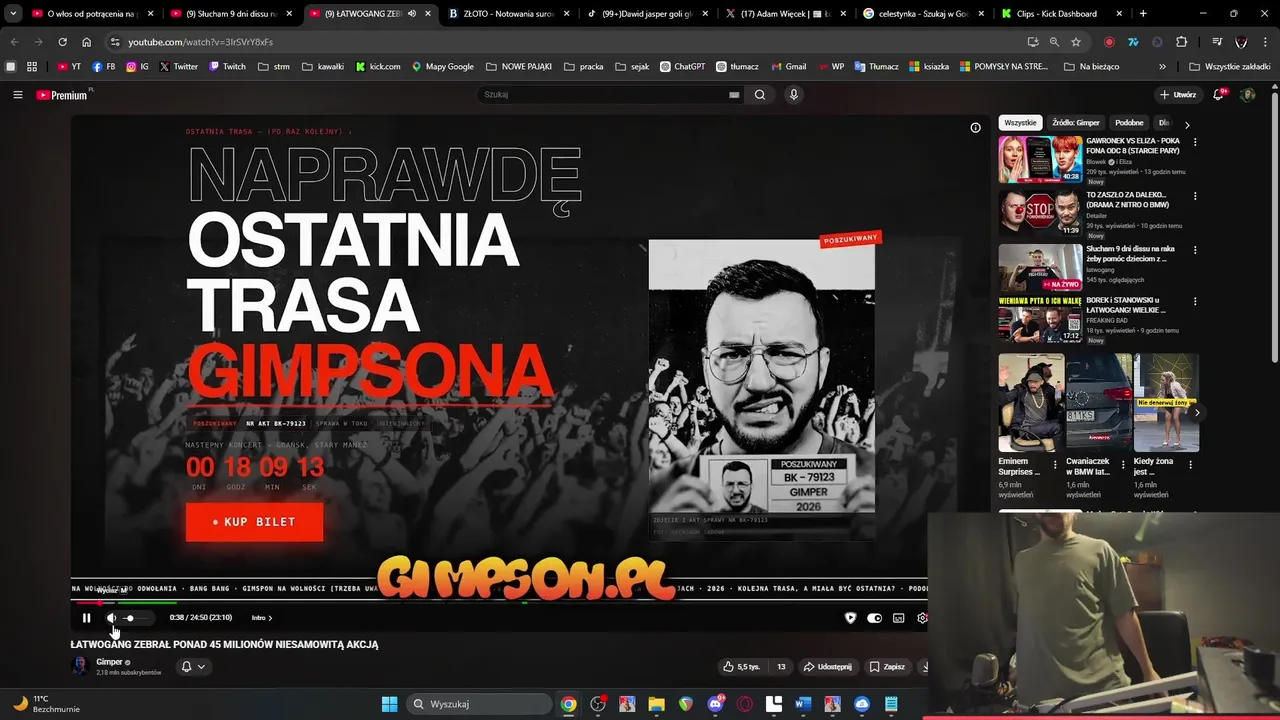Click the address bar URL
Screen dimensions: 1280x720
[x=200, y=42]
